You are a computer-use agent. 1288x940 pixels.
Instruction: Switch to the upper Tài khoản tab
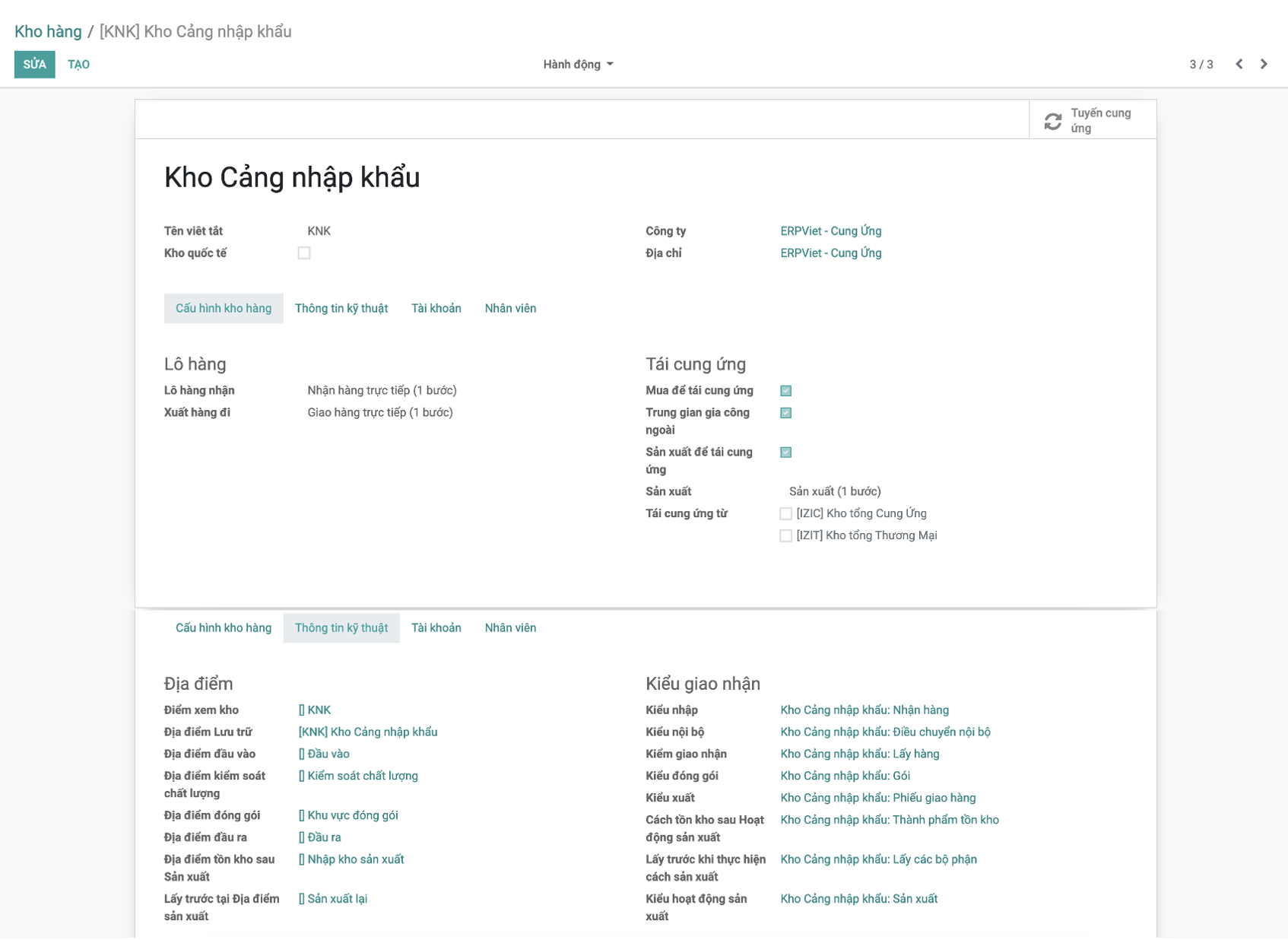436,309
